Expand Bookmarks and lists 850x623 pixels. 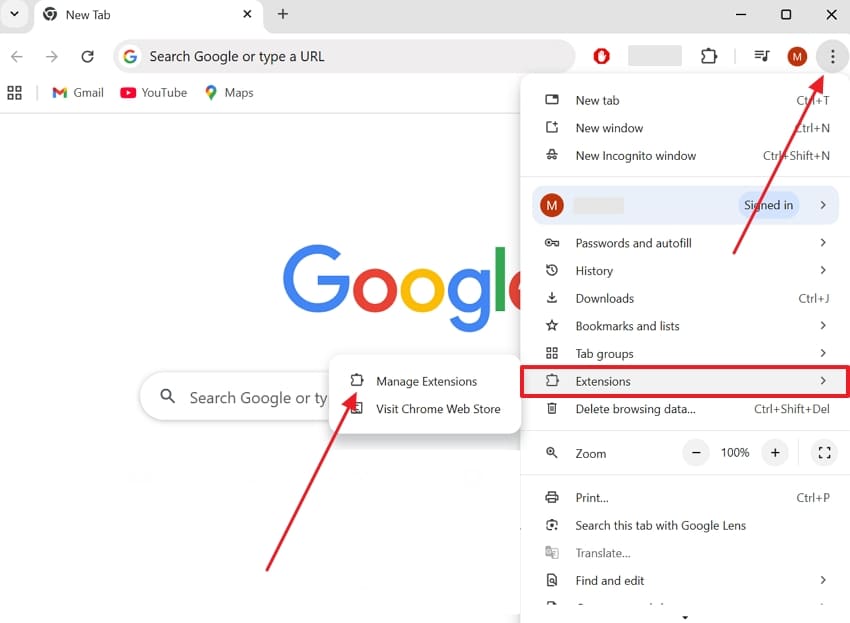pos(627,325)
